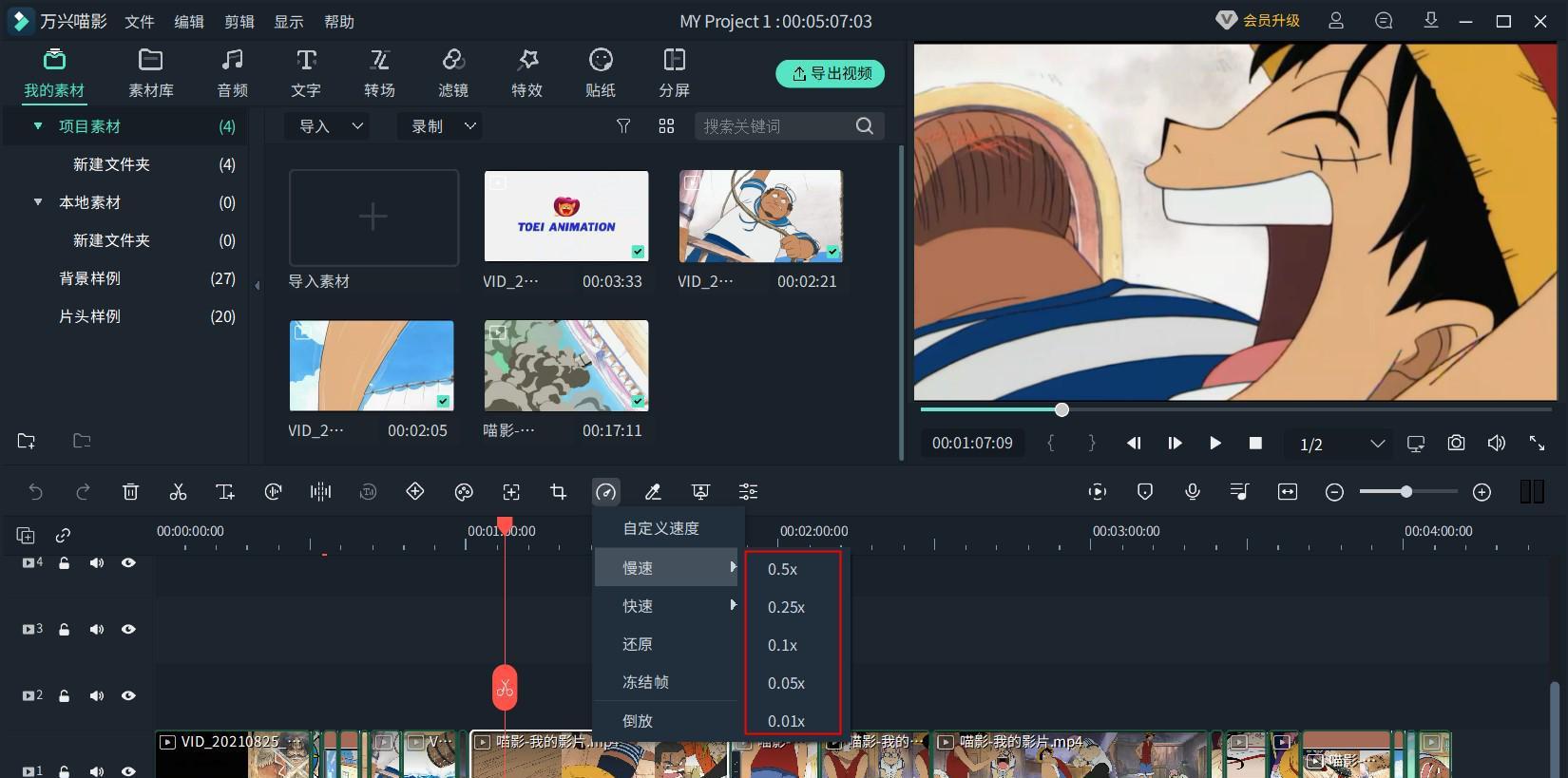Open the audio waveform detach tool
Screen dimensions: 1568x778
(x=320, y=491)
